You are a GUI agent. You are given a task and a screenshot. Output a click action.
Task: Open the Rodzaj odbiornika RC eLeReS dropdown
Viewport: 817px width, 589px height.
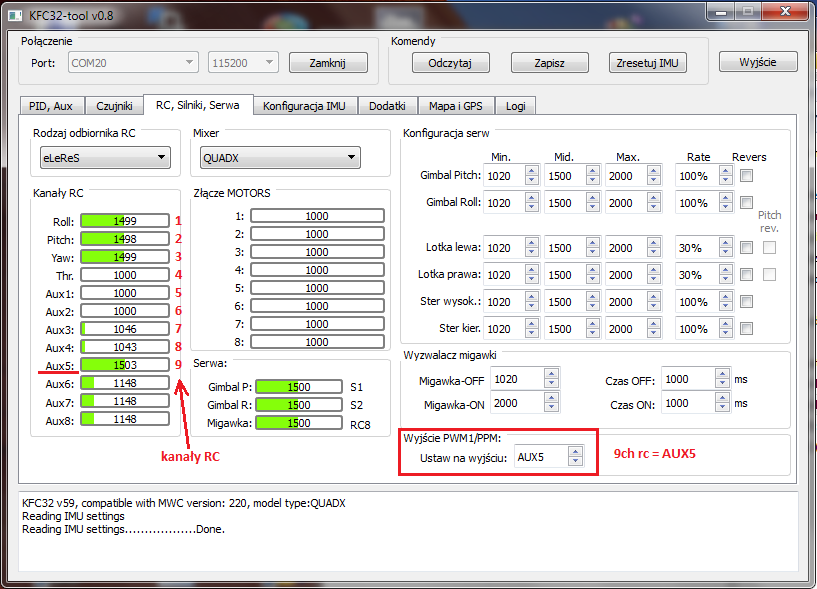(x=104, y=157)
